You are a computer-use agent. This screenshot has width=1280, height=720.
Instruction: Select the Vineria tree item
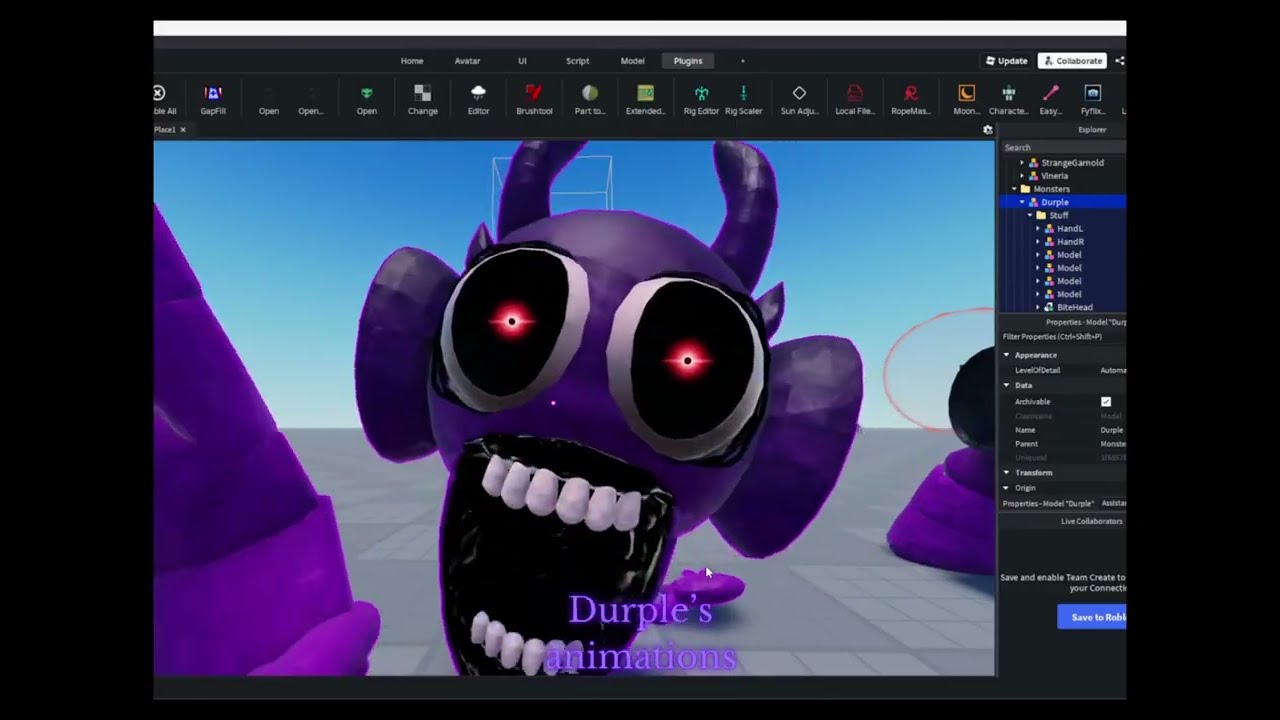coord(1054,176)
